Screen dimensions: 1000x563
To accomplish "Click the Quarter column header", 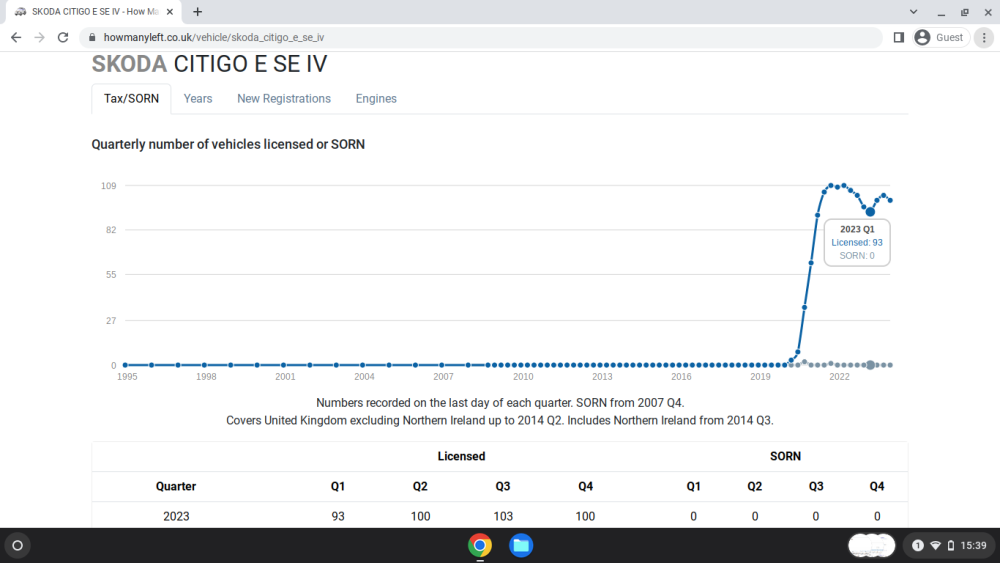I will [x=176, y=486].
